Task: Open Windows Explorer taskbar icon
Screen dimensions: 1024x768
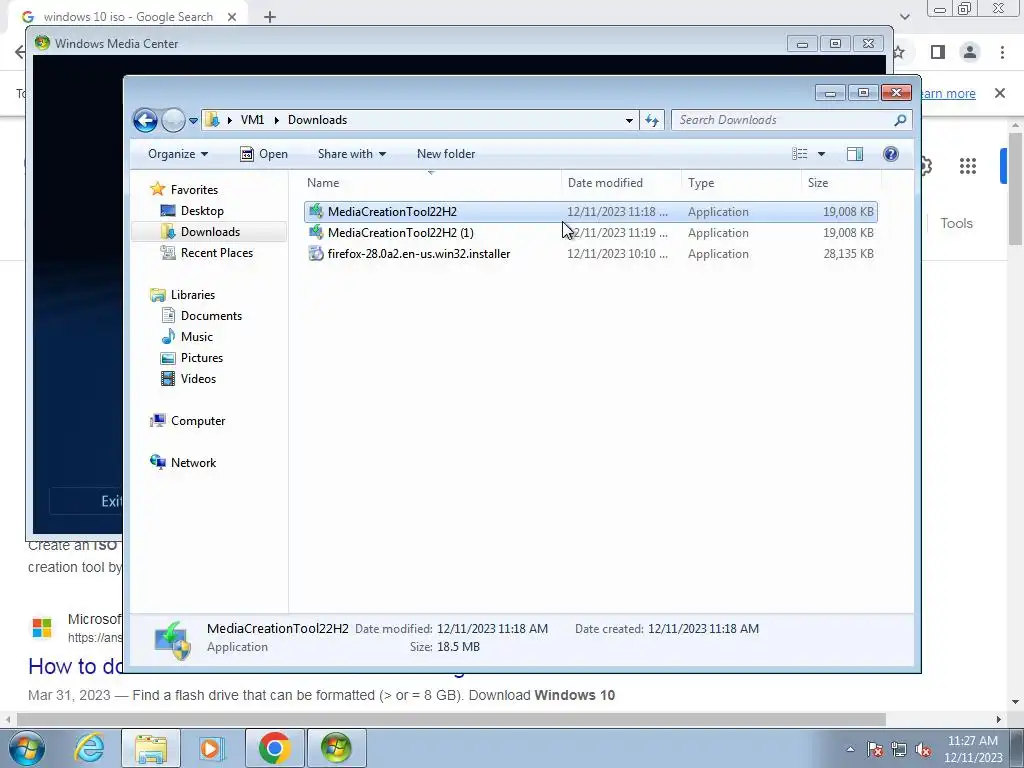Action: [x=151, y=748]
